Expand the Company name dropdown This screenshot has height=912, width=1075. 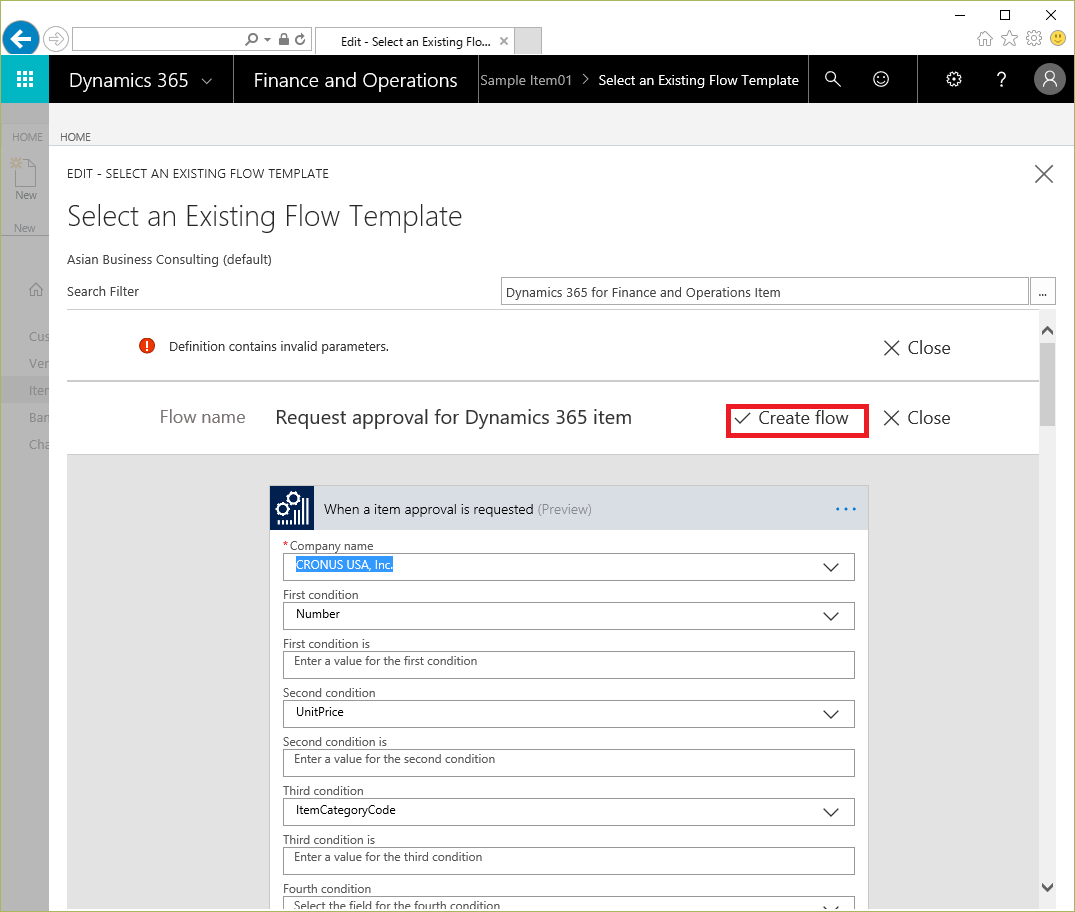(831, 568)
